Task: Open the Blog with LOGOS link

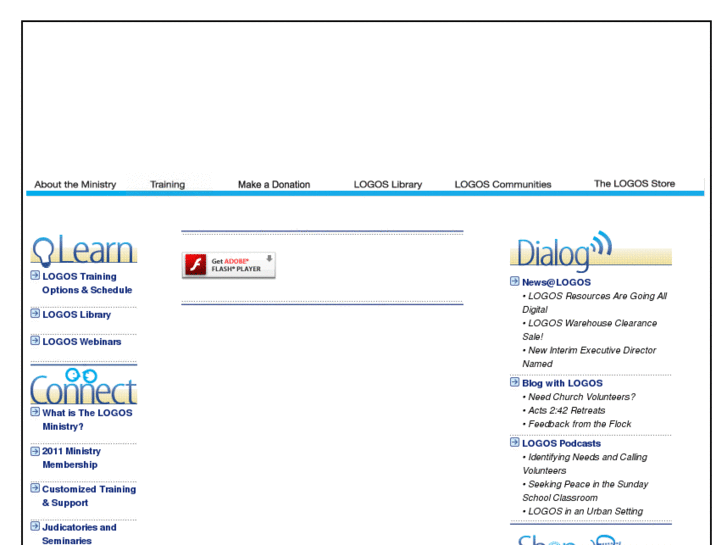Action: [x=562, y=383]
